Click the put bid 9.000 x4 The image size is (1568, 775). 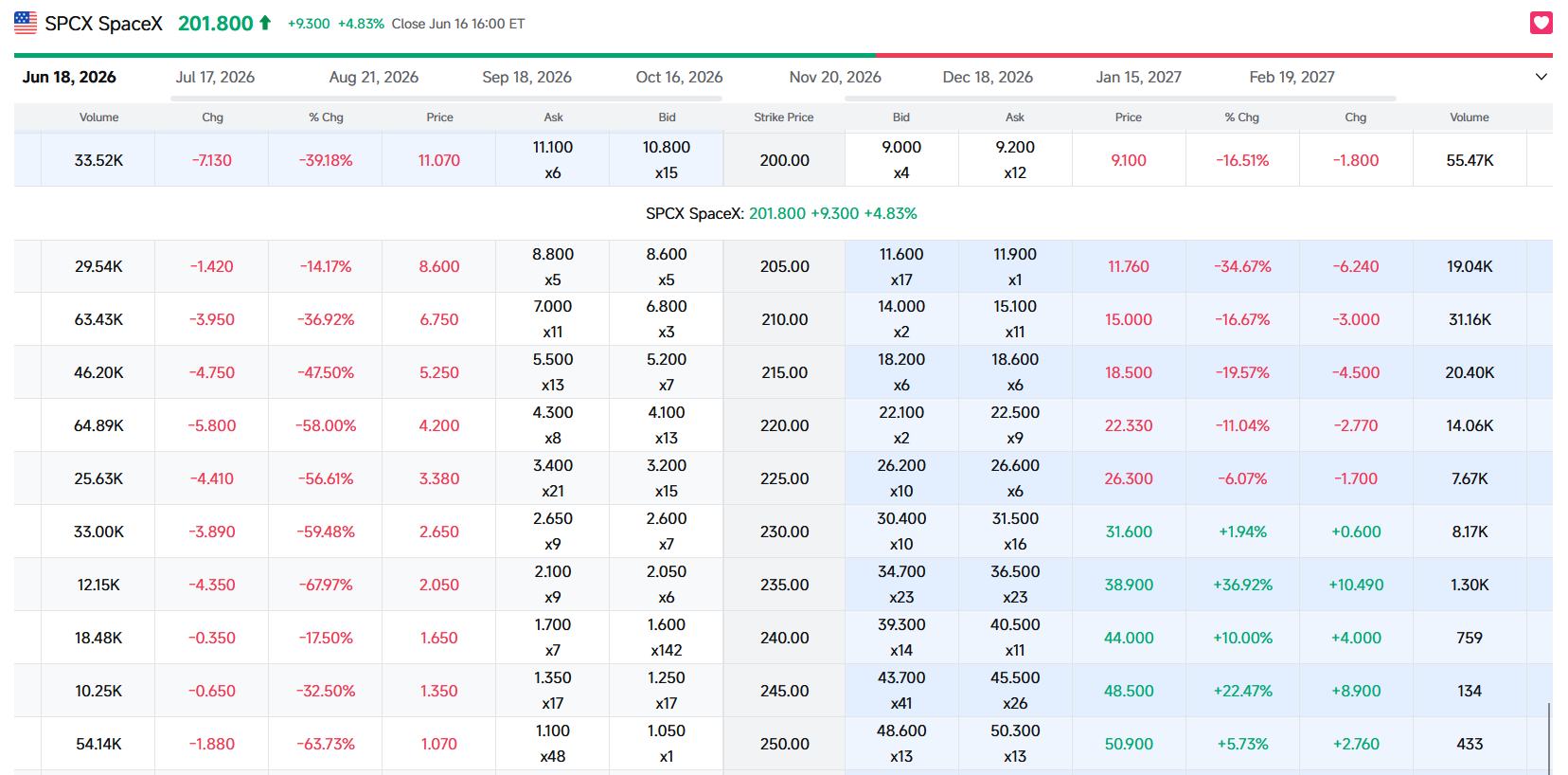901,160
